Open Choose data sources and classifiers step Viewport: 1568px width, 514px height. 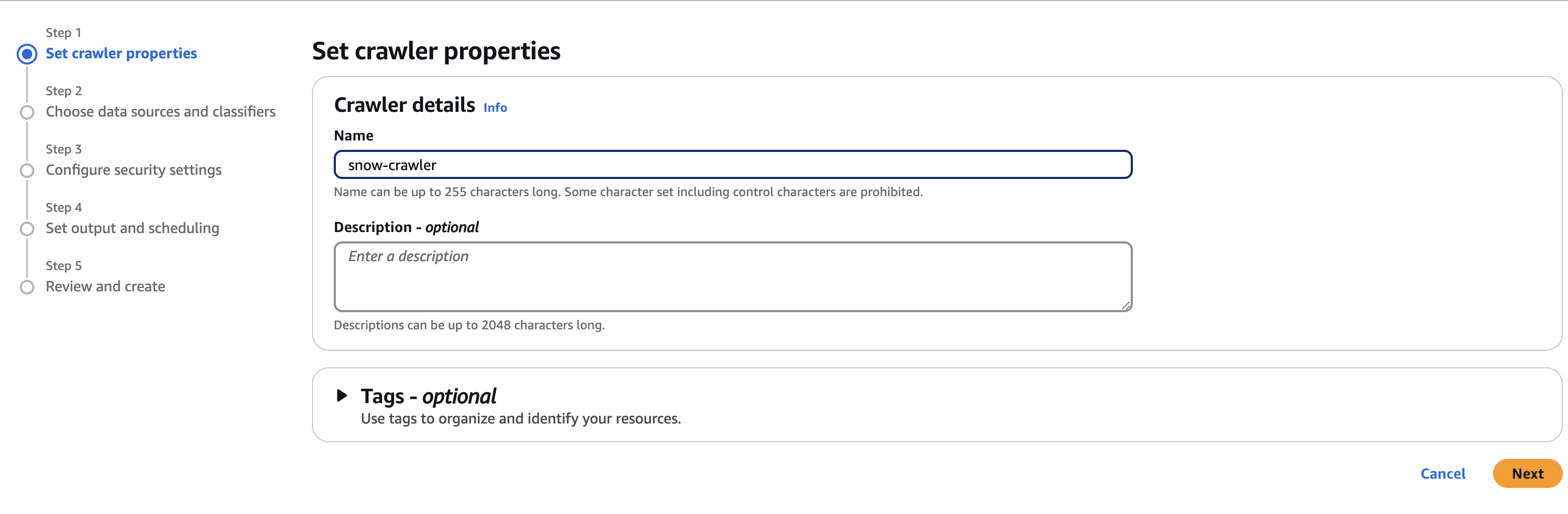point(160,111)
